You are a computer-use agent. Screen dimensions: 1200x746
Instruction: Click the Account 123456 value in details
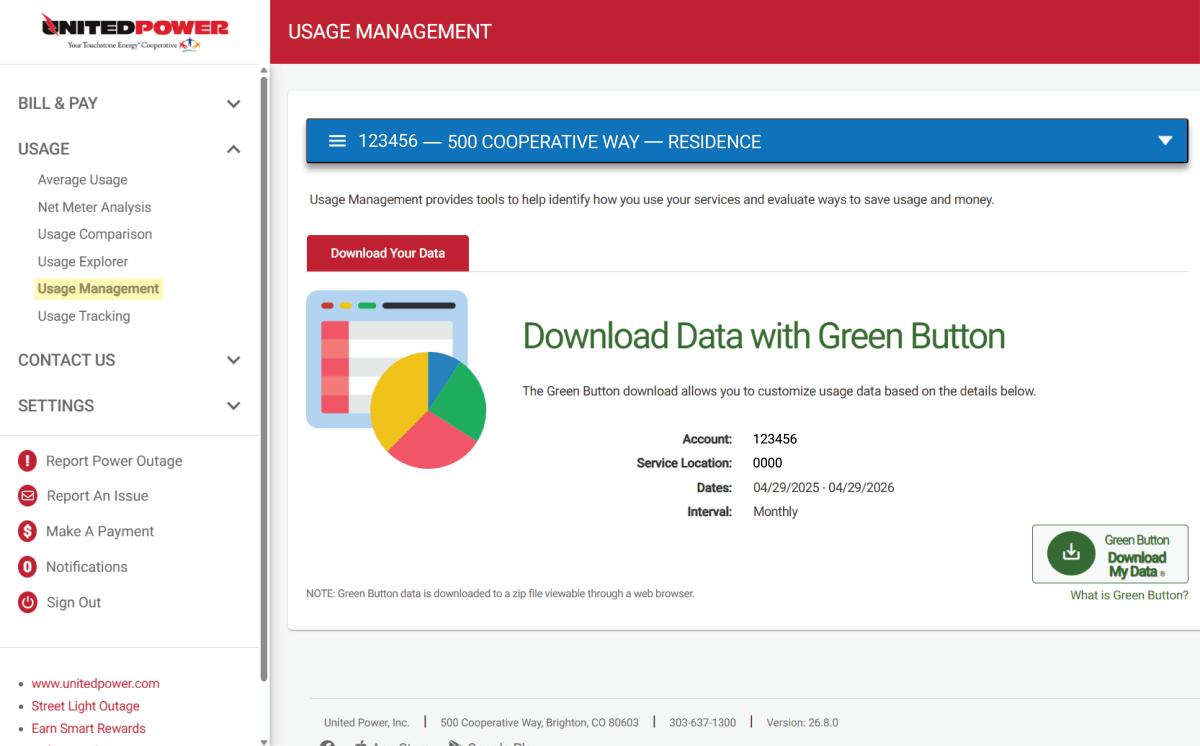click(x=775, y=439)
